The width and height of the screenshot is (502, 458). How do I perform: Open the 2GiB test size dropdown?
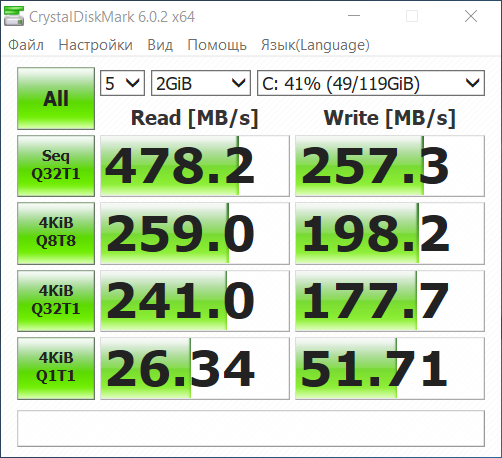(201, 83)
